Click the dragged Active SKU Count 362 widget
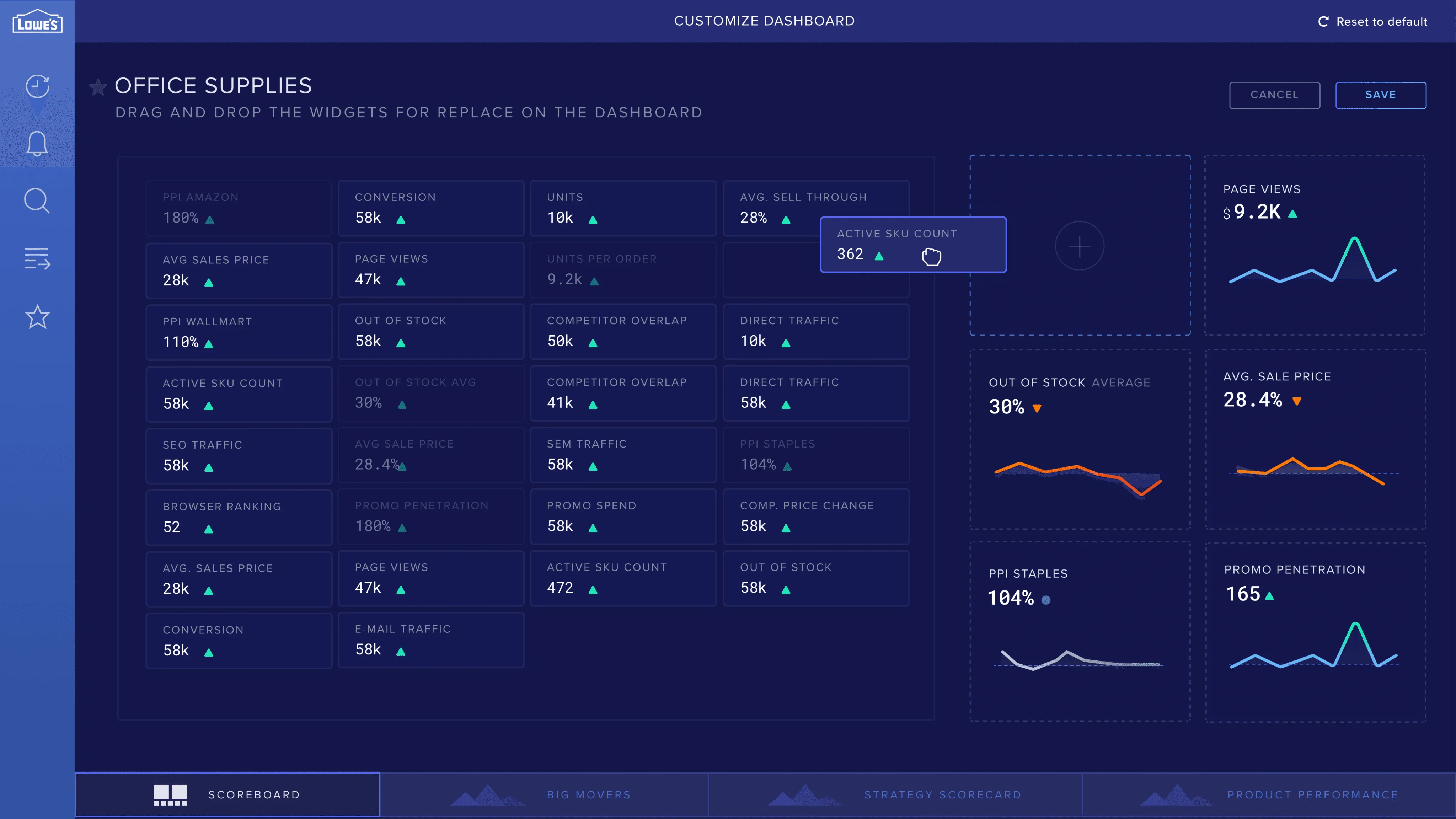This screenshot has height=819, width=1456. tap(914, 244)
